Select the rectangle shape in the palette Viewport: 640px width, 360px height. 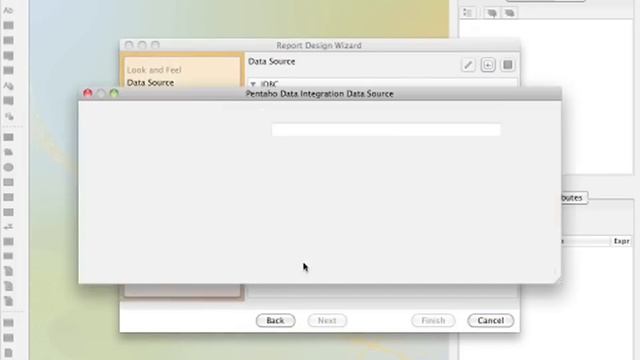8,182
